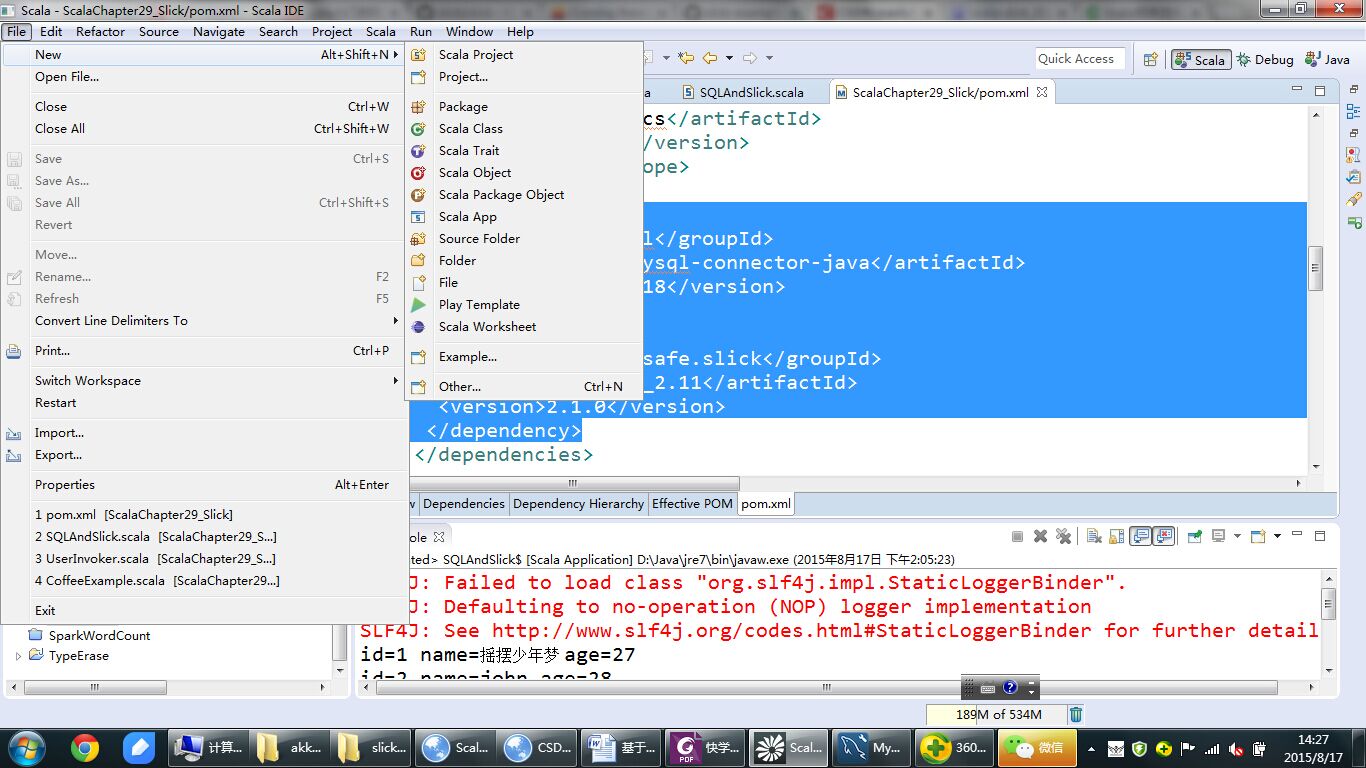Click Other... in the New submenu
Screen dimensions: 1366x768
pos(523,387)
